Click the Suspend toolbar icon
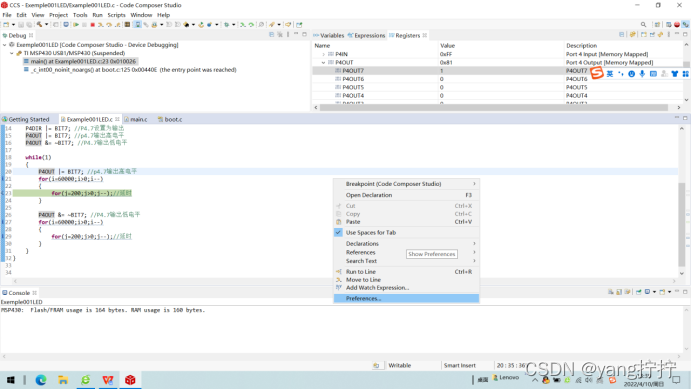The width and height of the screenshot is (692, 389). [84, 25]
